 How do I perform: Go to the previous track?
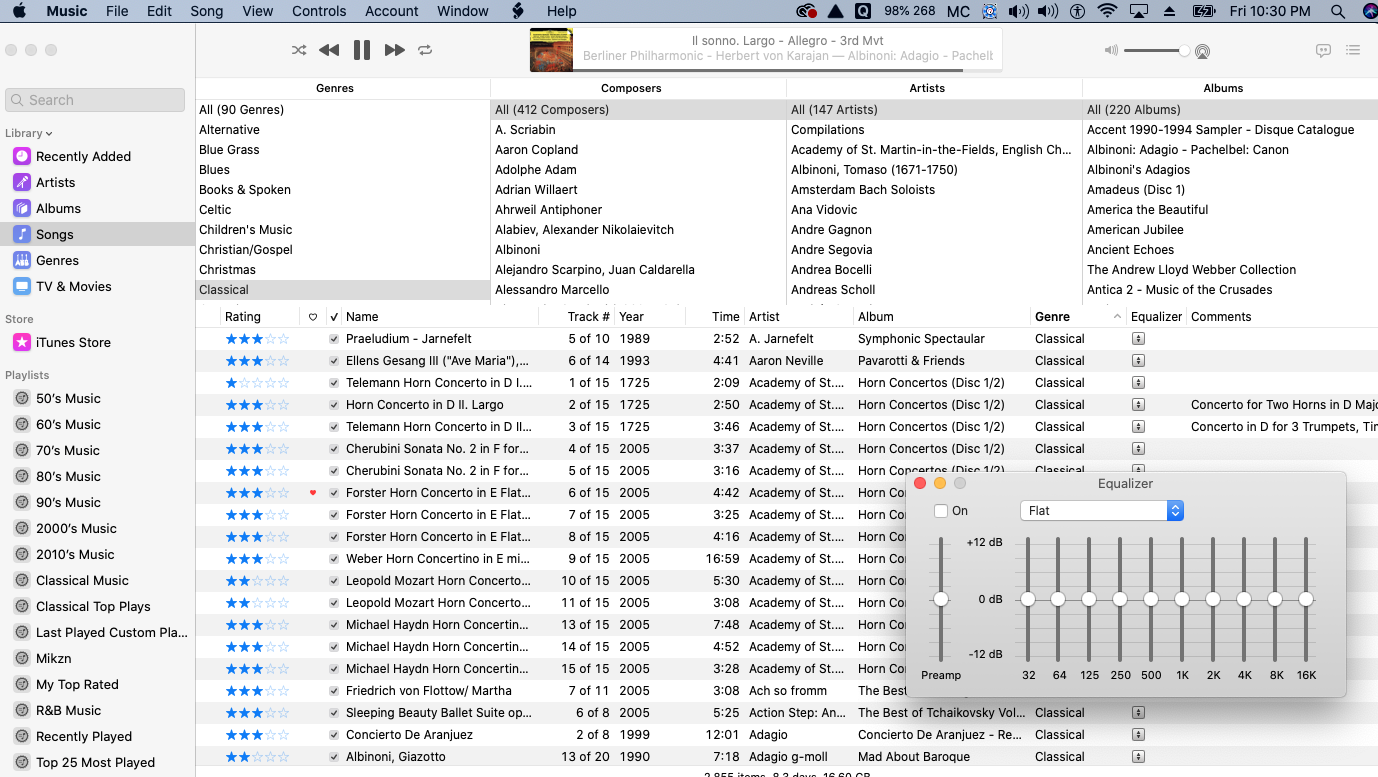coord(329,50)
